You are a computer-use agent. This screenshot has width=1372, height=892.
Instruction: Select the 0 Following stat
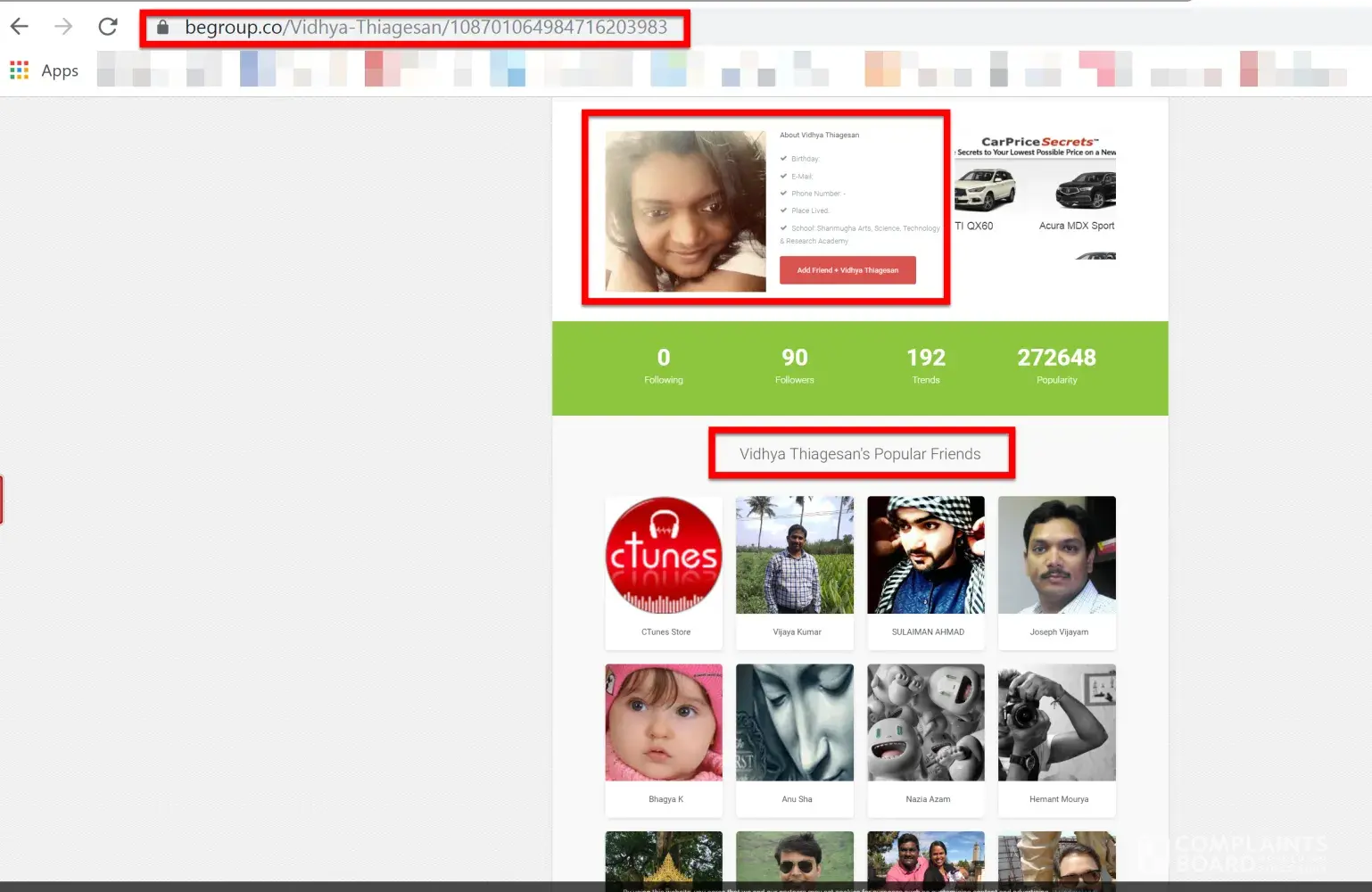click(663, 366)
